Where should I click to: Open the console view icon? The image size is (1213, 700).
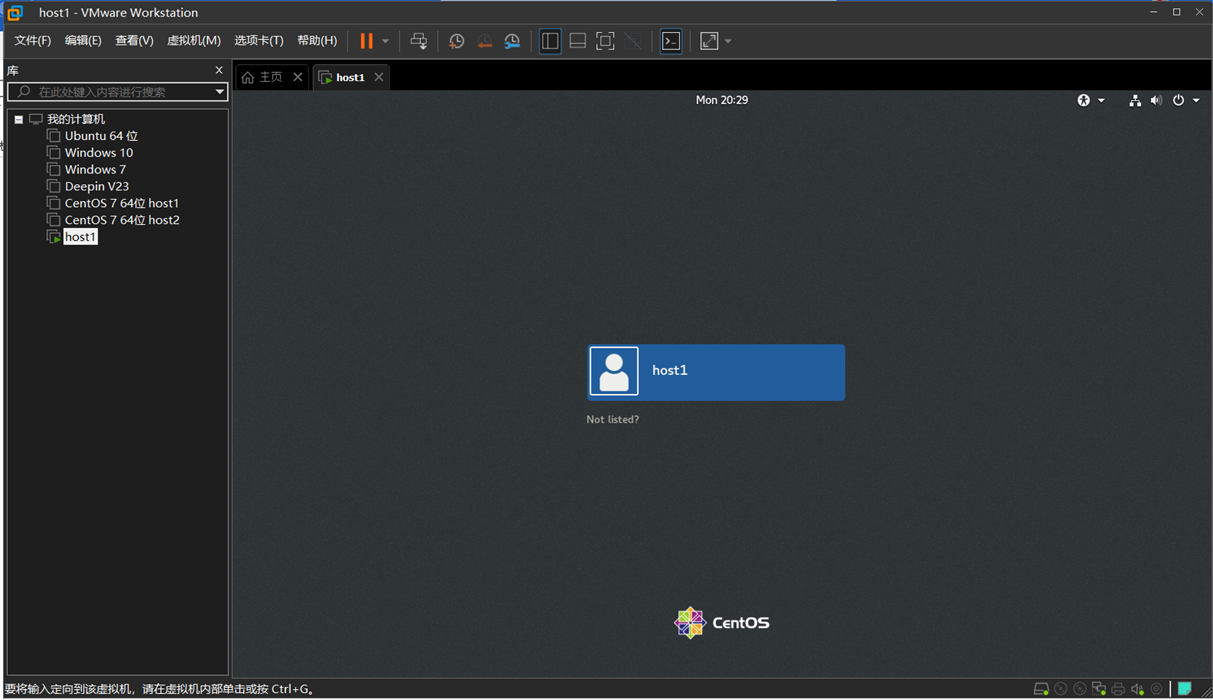click(x=671, y=41)
